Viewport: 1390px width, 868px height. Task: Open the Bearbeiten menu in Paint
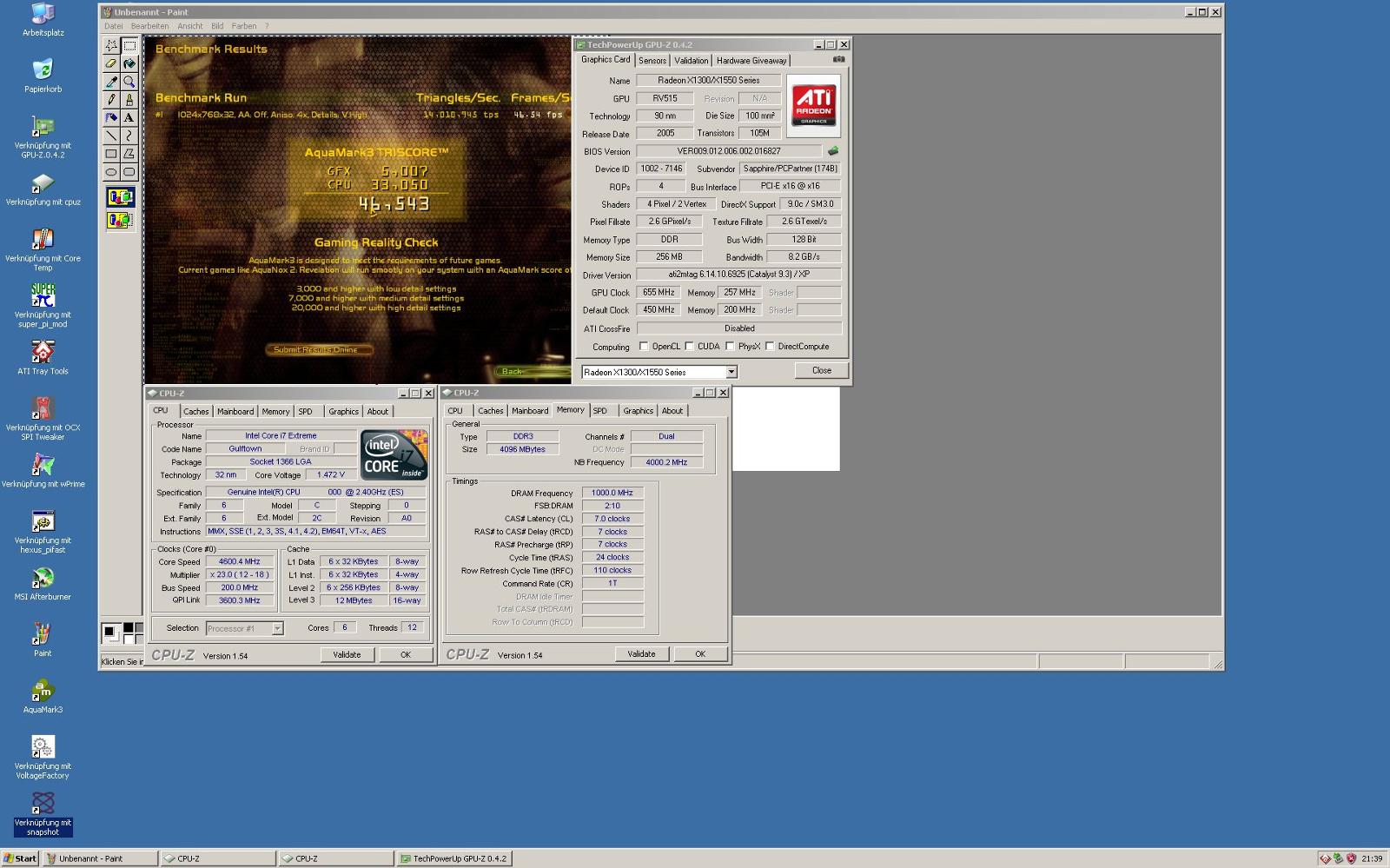coord(149,26)
